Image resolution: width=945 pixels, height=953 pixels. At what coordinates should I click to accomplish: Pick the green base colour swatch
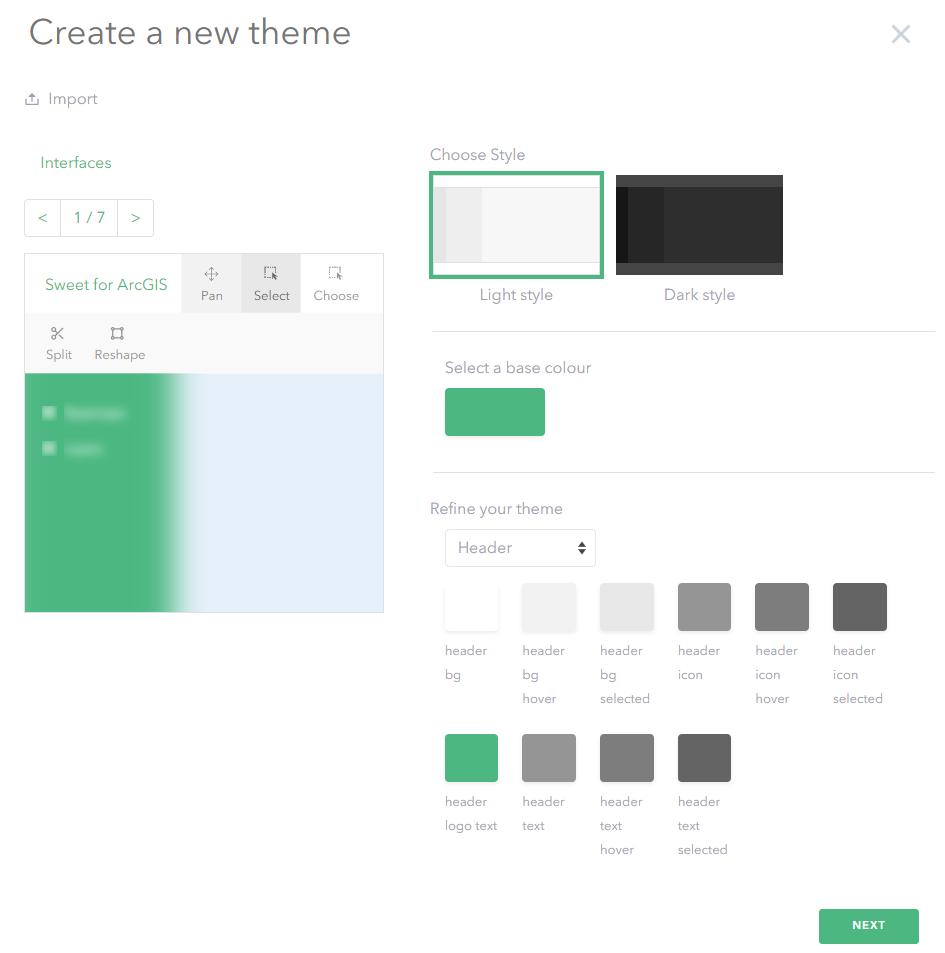pyautogui.click(x=495, y=412)
